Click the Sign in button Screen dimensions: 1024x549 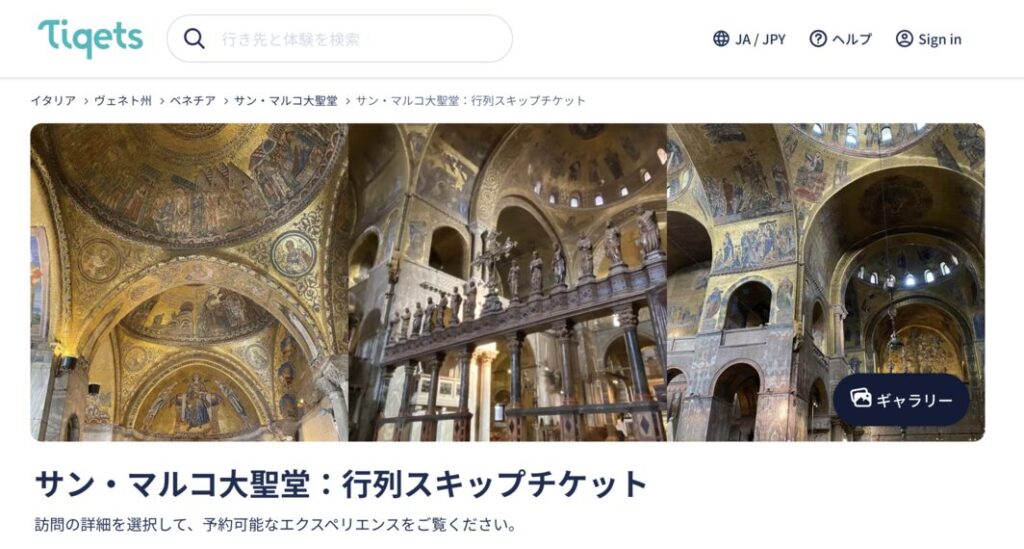tap(929, 39)
